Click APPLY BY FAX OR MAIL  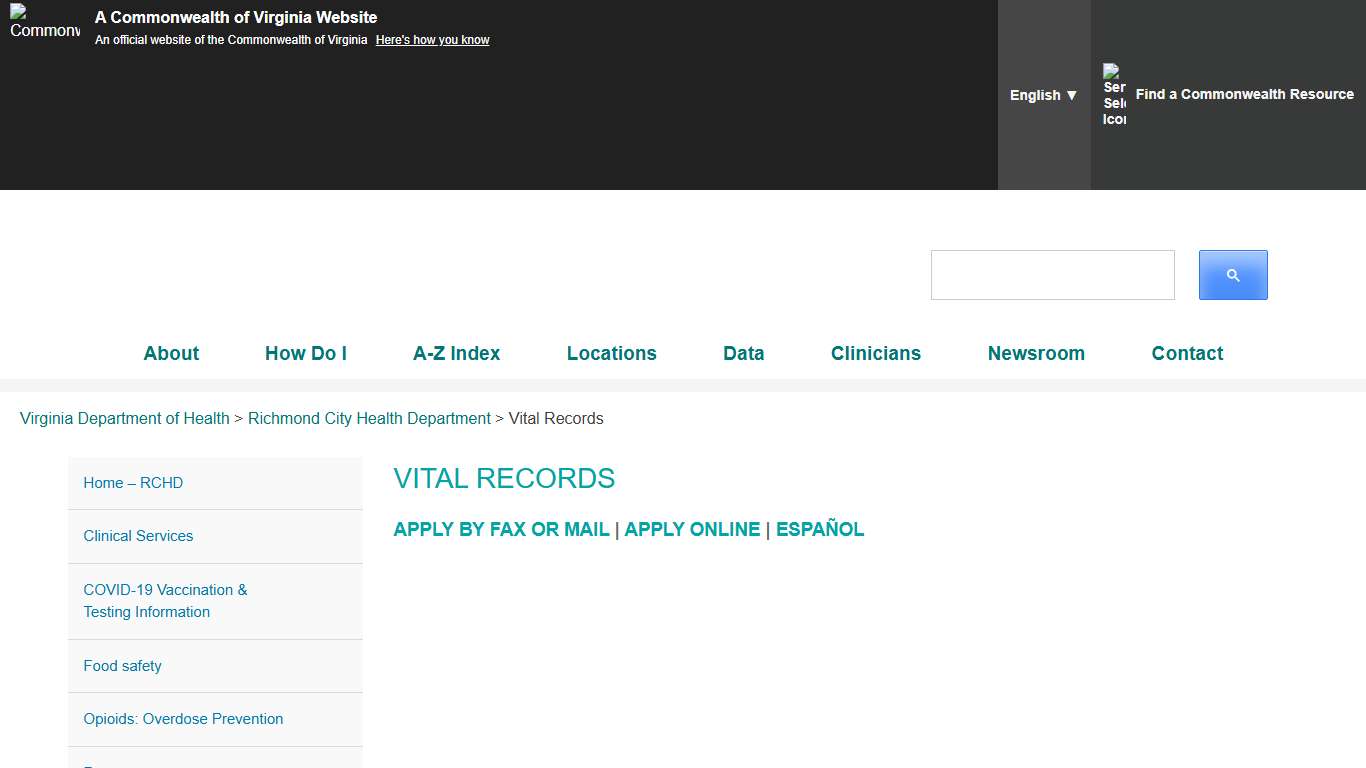point(501,529)
